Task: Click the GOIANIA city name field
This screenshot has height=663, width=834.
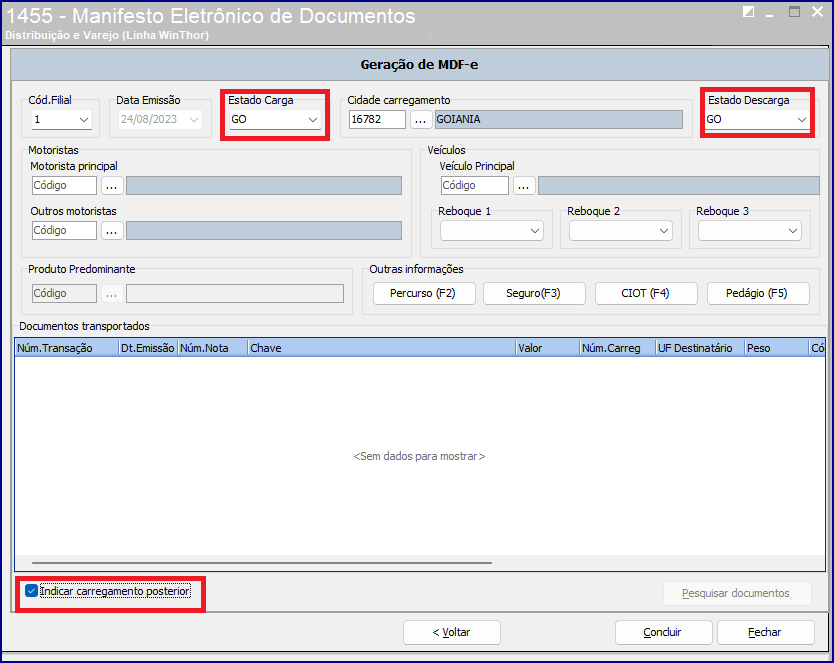Action: [x=558, y=120]
